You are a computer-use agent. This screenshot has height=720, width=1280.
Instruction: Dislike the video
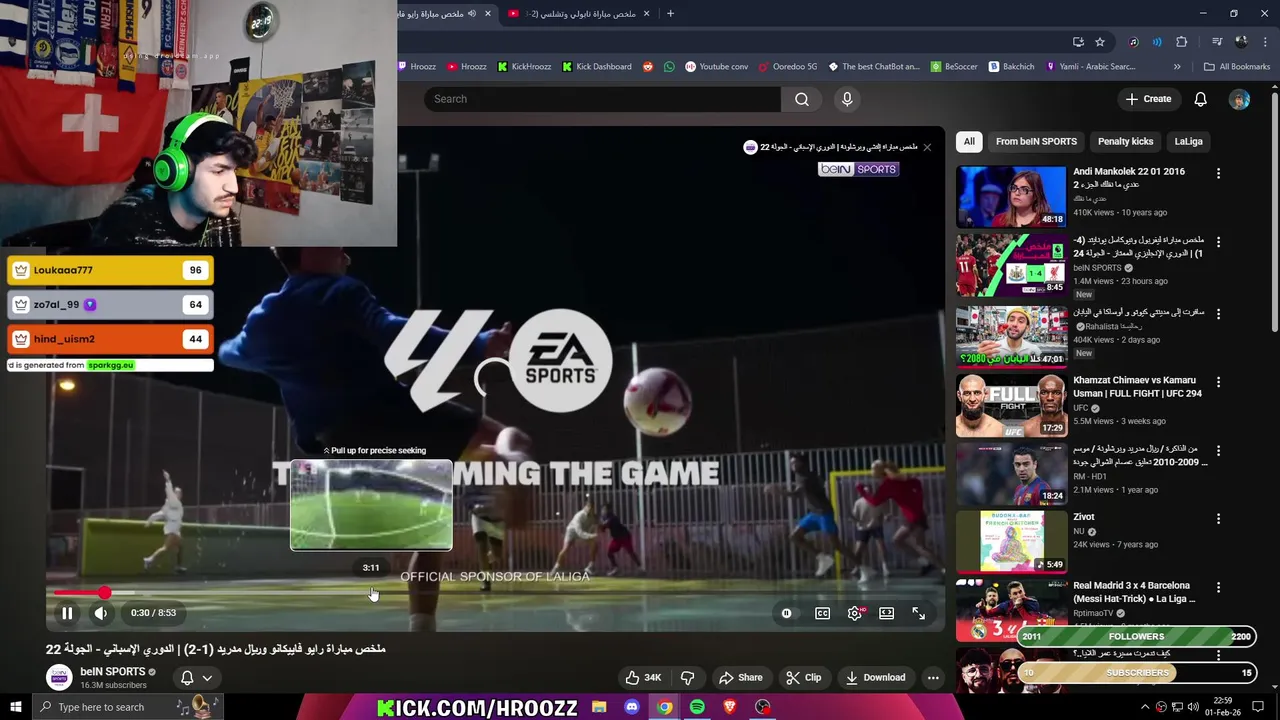coord(687,677)
